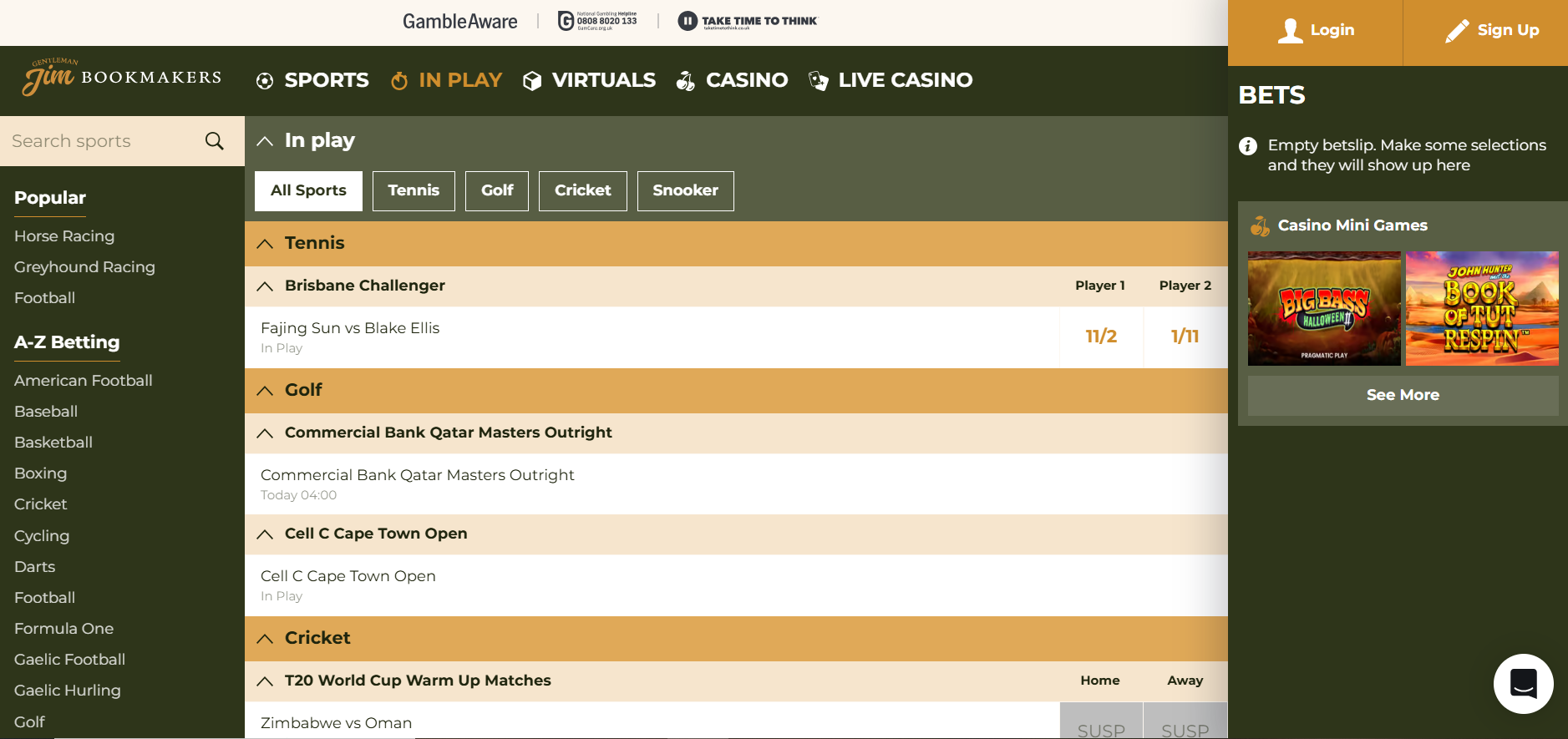Open American Football in A-Z Betting
1568x739 pixels.
(84, 381)
